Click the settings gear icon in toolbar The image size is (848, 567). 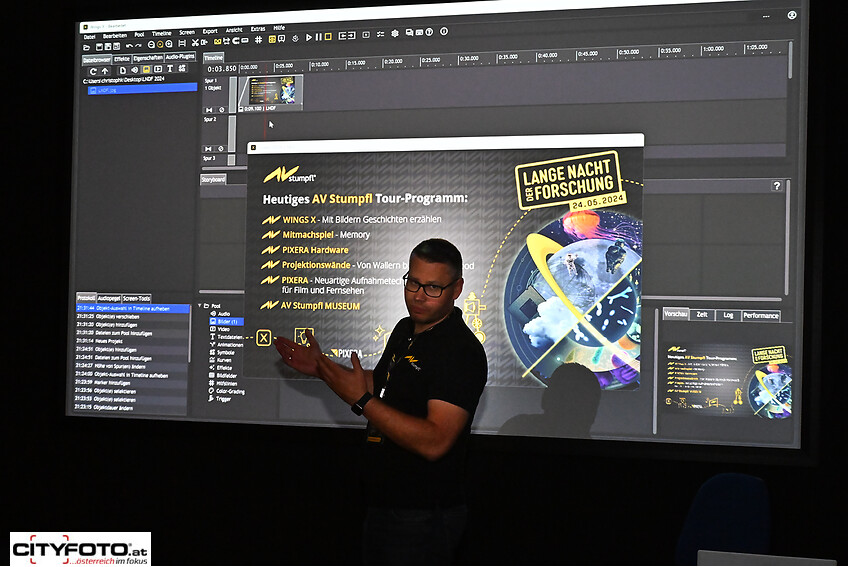tap(395, 34)
